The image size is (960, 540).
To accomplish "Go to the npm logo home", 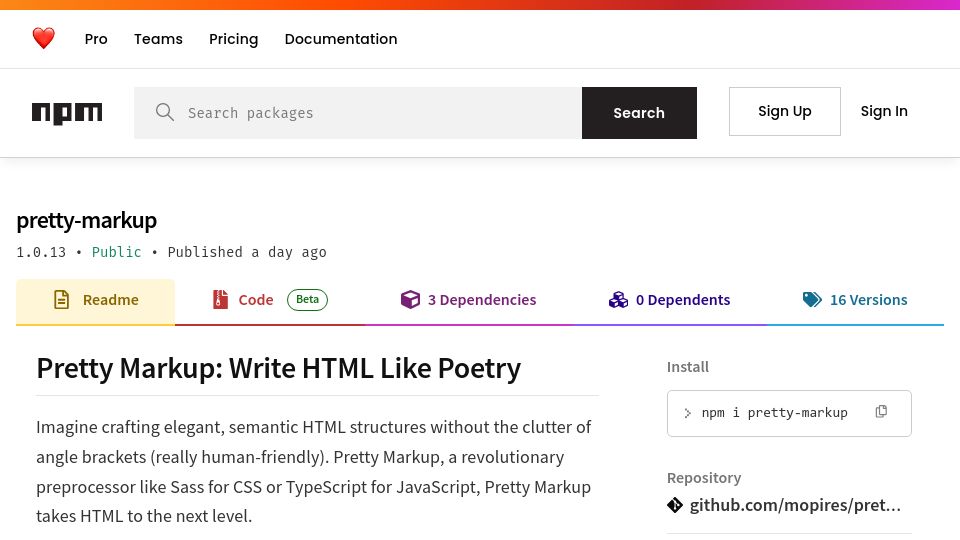I will 67,113.
